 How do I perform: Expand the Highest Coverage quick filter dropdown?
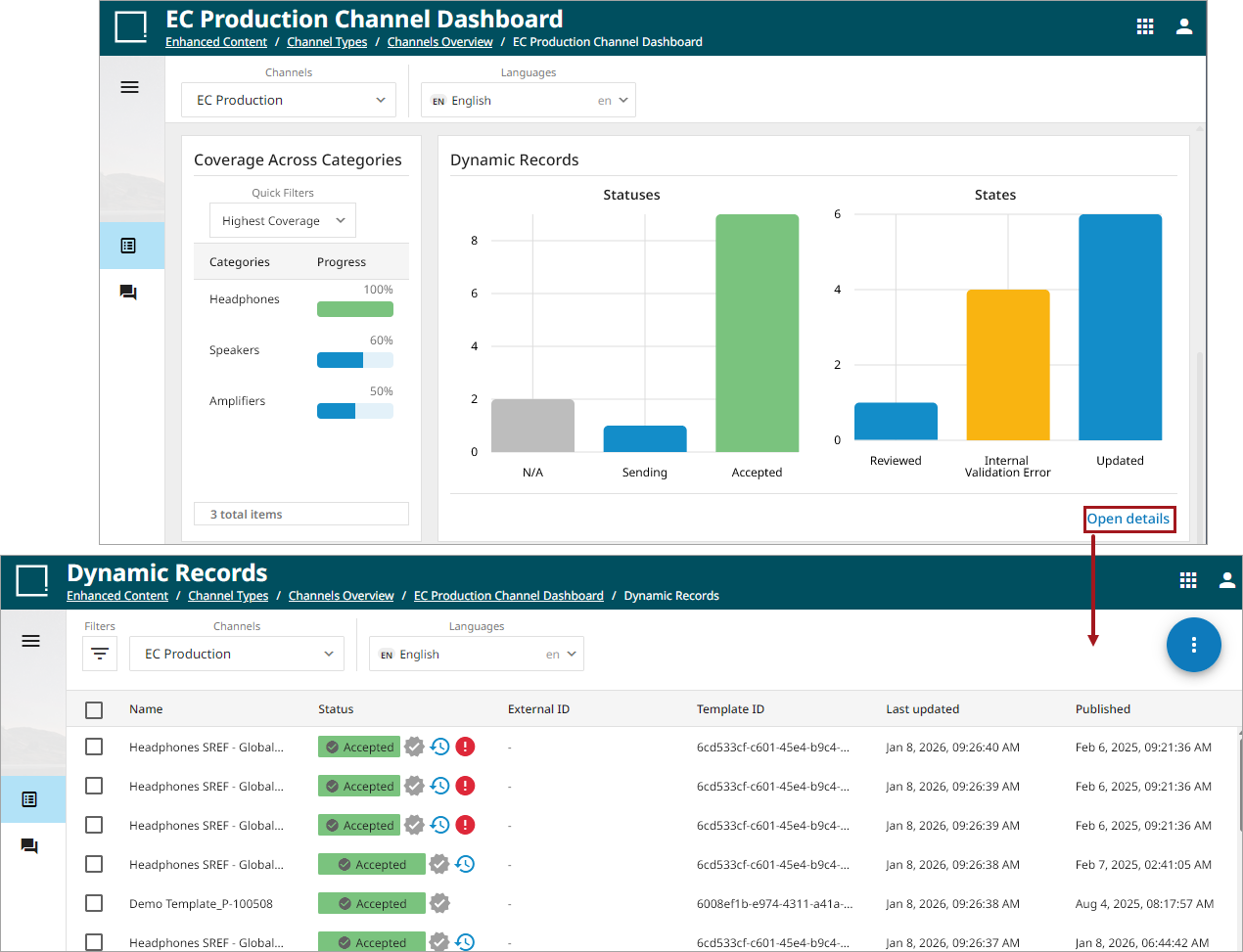point(283,220)
